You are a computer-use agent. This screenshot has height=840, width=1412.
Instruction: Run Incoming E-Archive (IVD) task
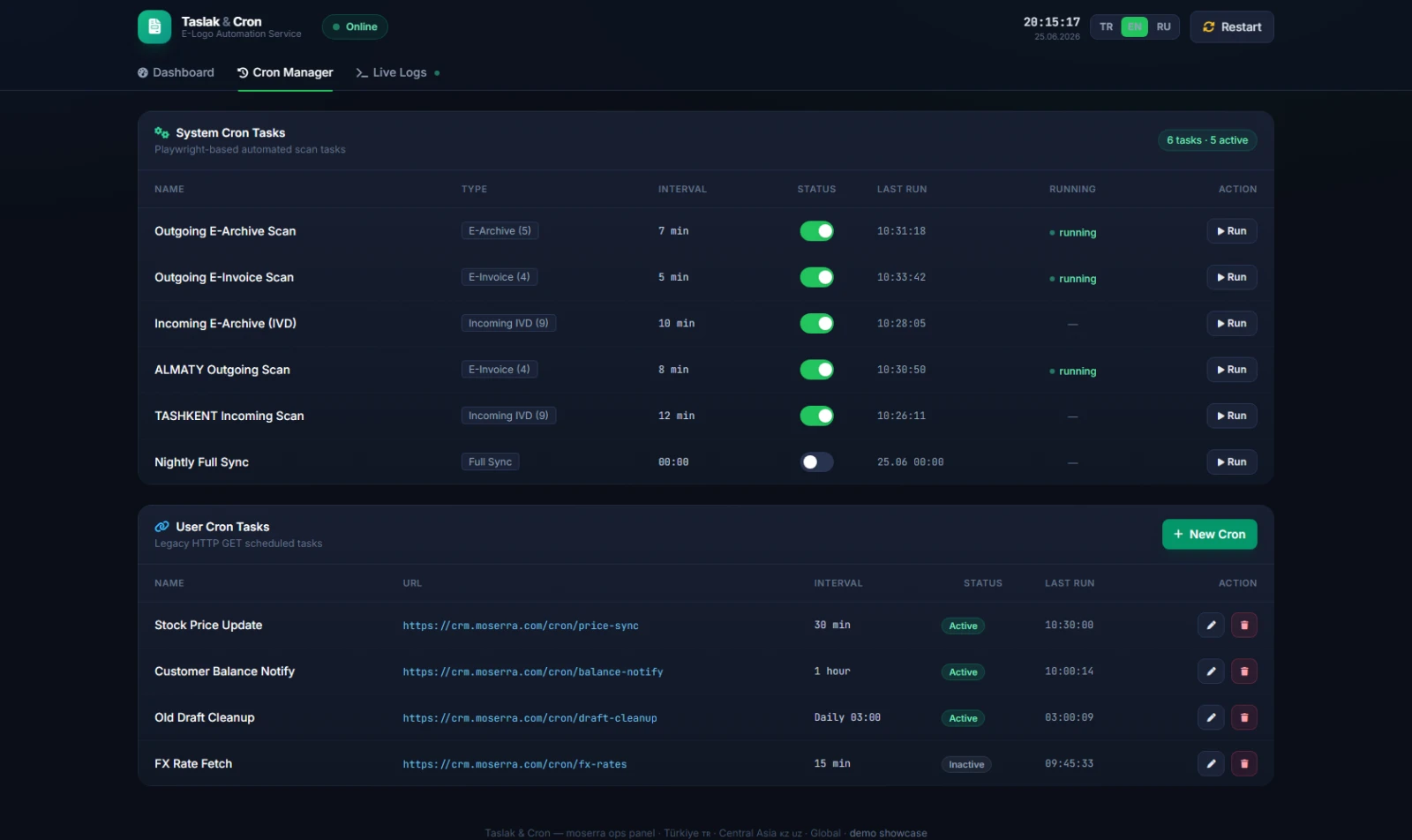pyautogui.click(x=1231, y=324)
